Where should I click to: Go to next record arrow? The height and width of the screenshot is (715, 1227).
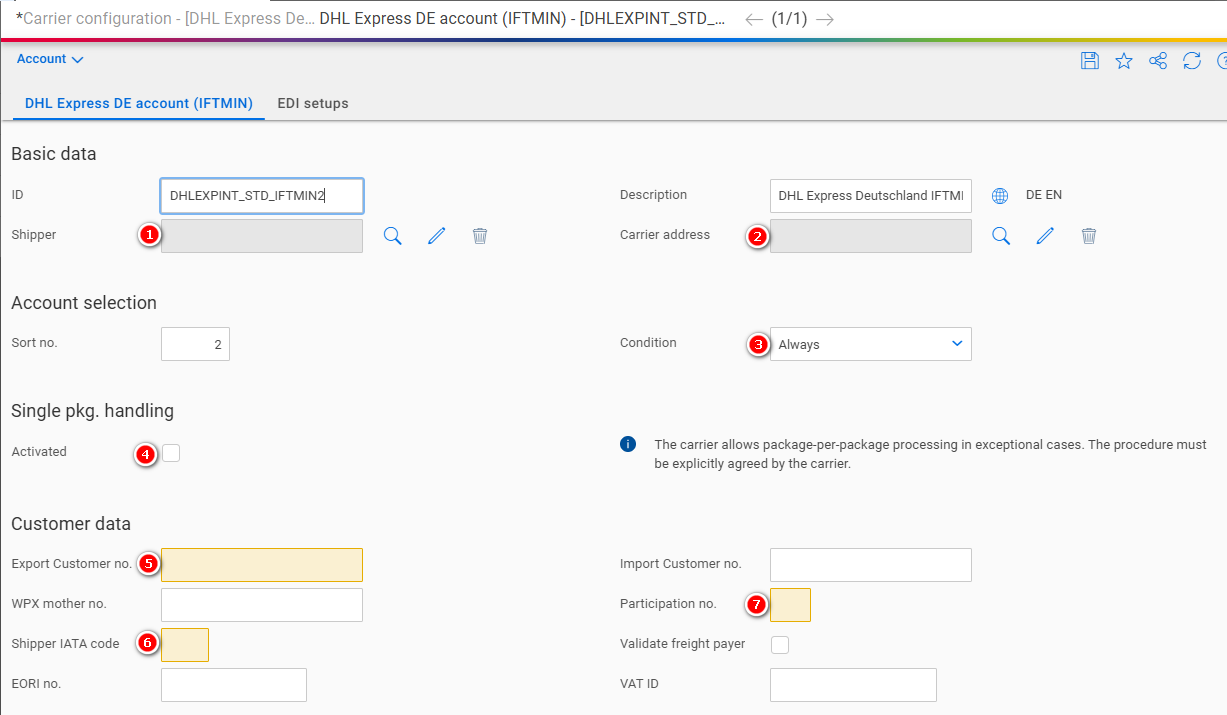tap(824, 19)
